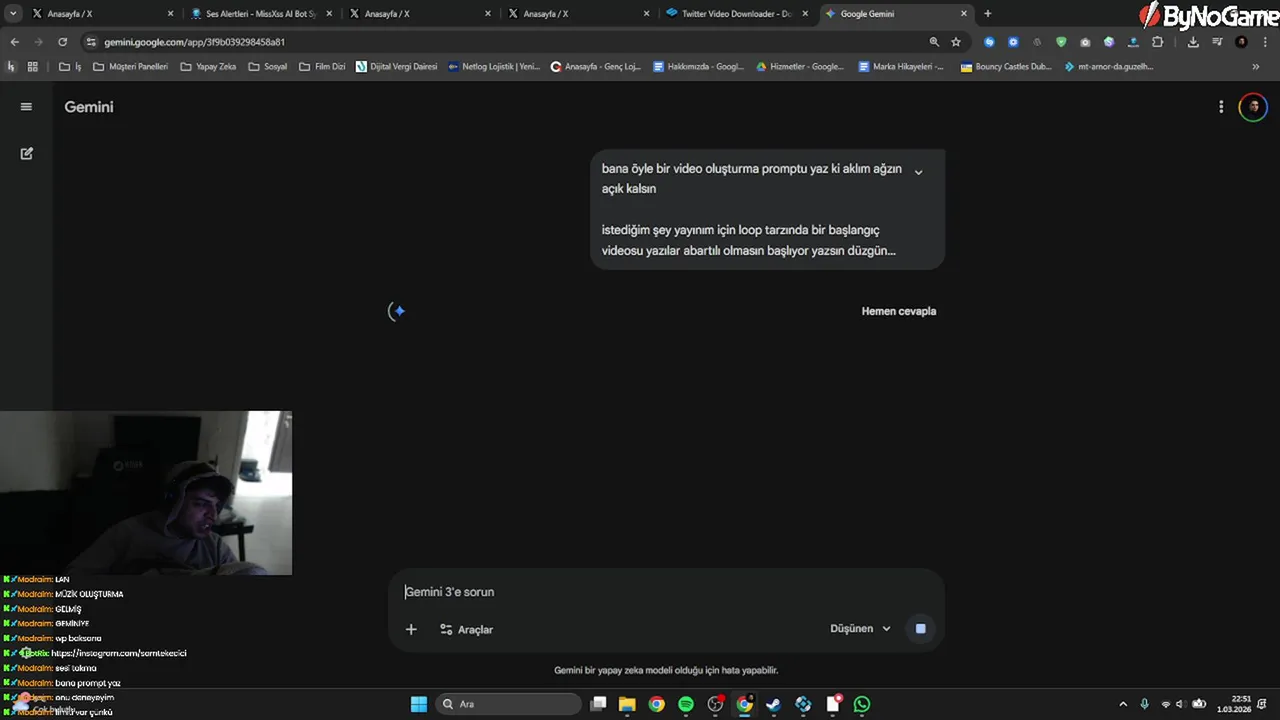Open the camera screenshot extension
Screen dimensions: 1280x720
click(1085, 42)
